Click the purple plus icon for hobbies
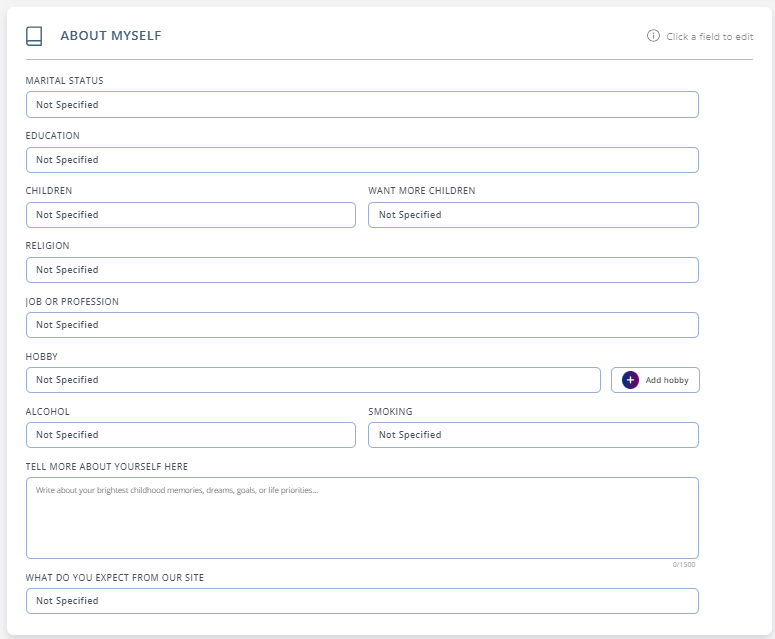The height and width of the screenshot is (639, 775). (630, 380)
